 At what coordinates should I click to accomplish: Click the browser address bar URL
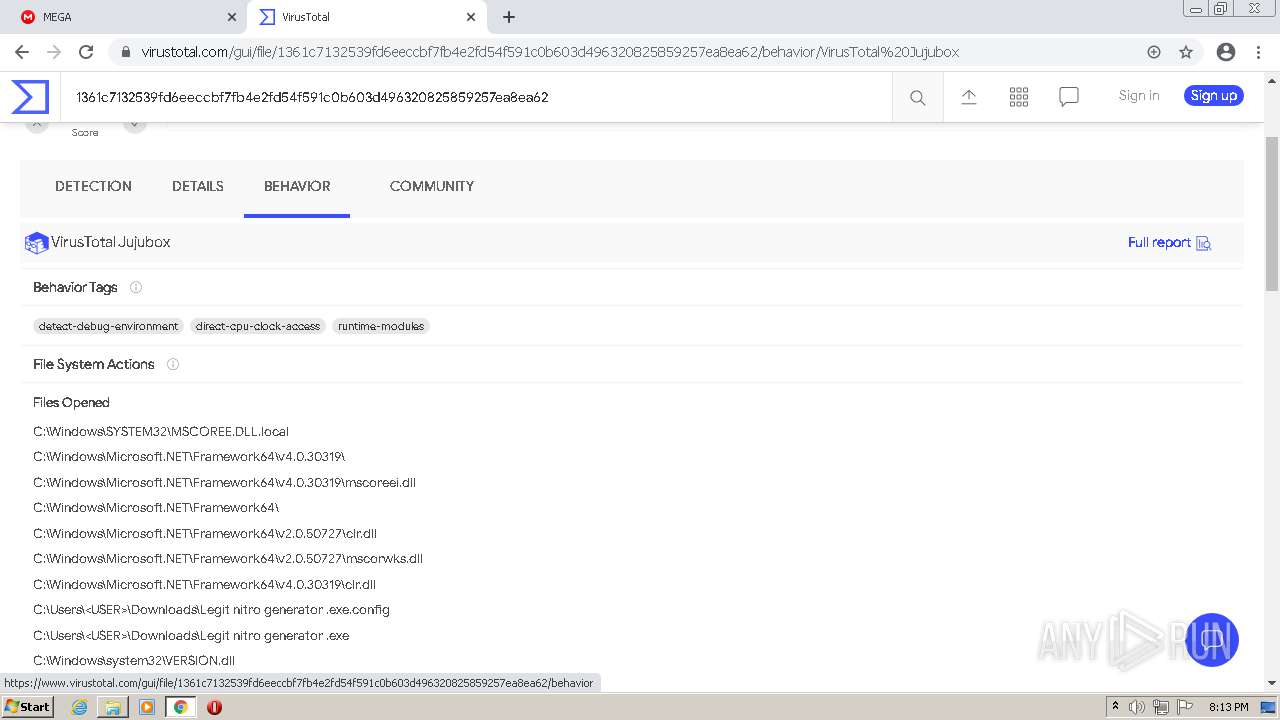click(x=550, y=52)
